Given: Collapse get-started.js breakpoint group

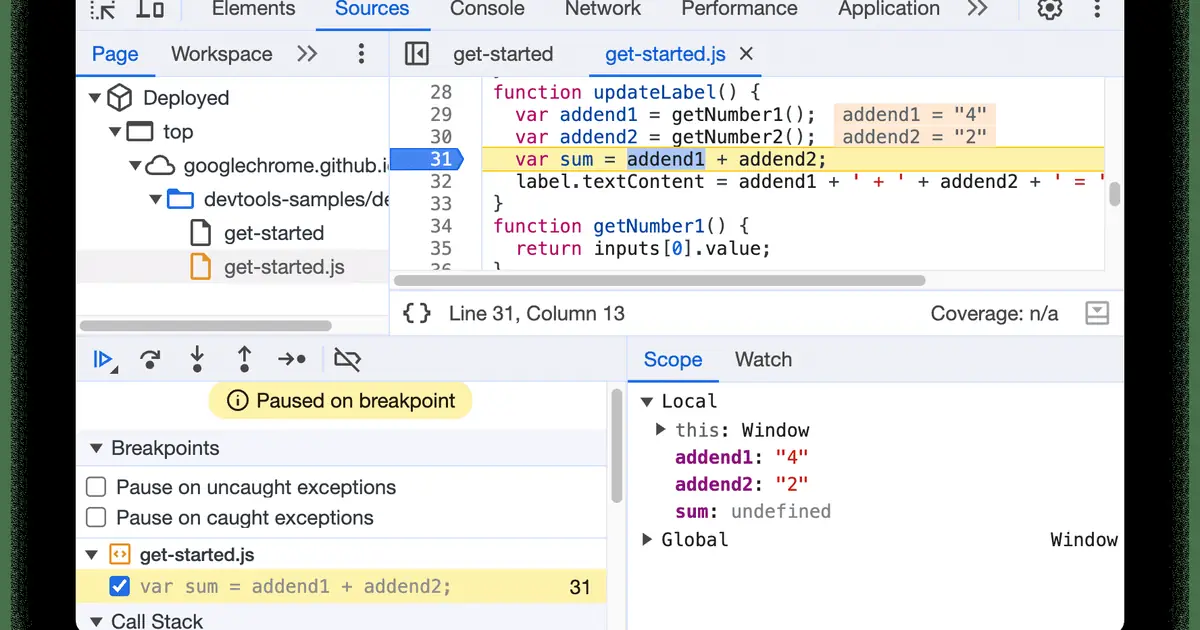Looking at the screenshot, I should 93,555.
